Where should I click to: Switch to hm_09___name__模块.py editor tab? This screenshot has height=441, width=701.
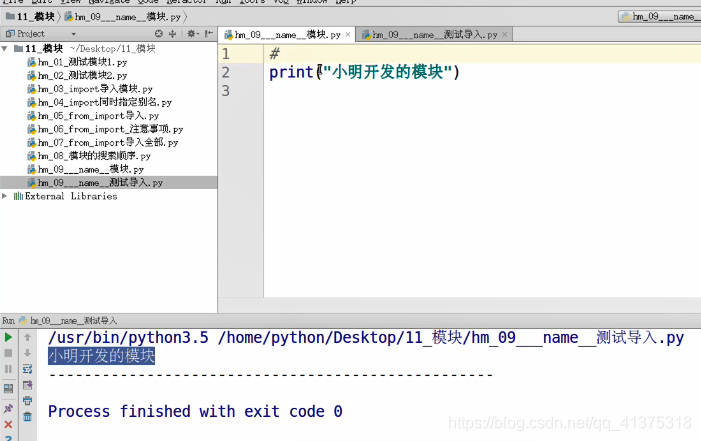click(287, 34)
